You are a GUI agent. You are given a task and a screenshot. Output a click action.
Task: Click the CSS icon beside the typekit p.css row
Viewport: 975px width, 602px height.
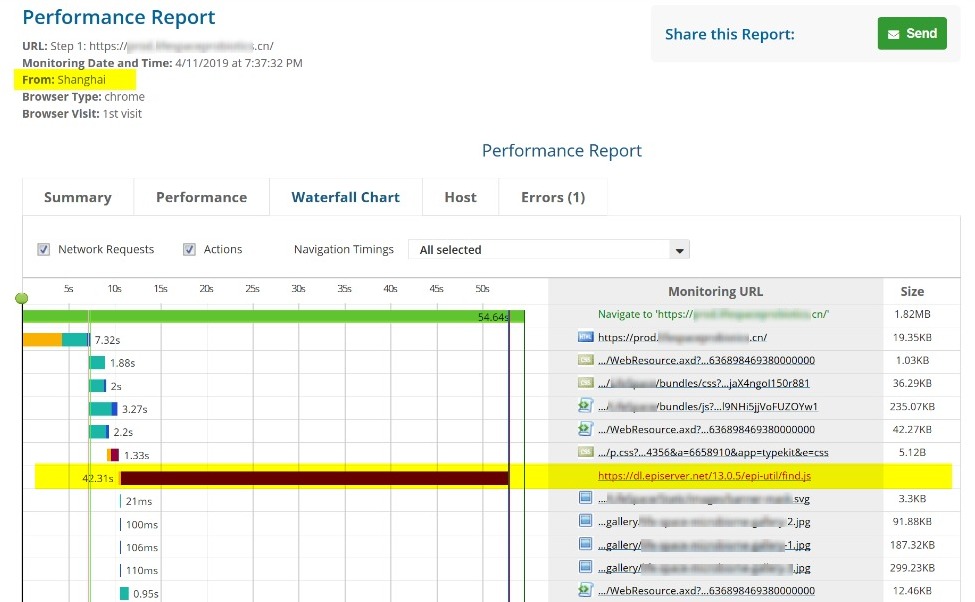click(x=586, y=452)
